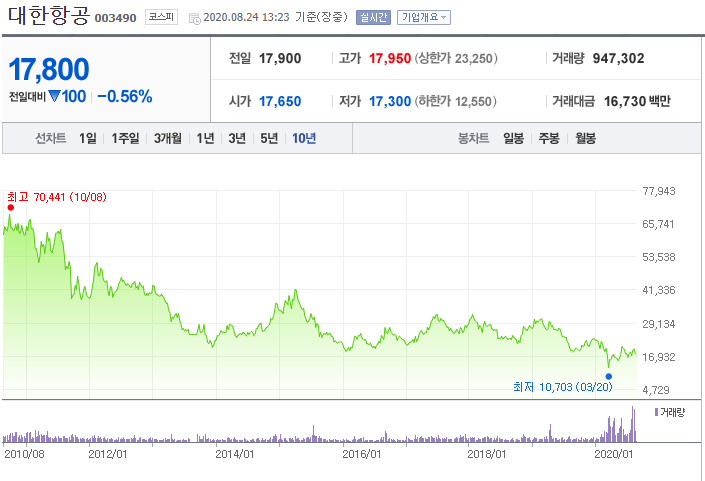This screenshot has width=705, height=481.
Task: Select the 1일 line chart tab
Action: coord(88,138)
